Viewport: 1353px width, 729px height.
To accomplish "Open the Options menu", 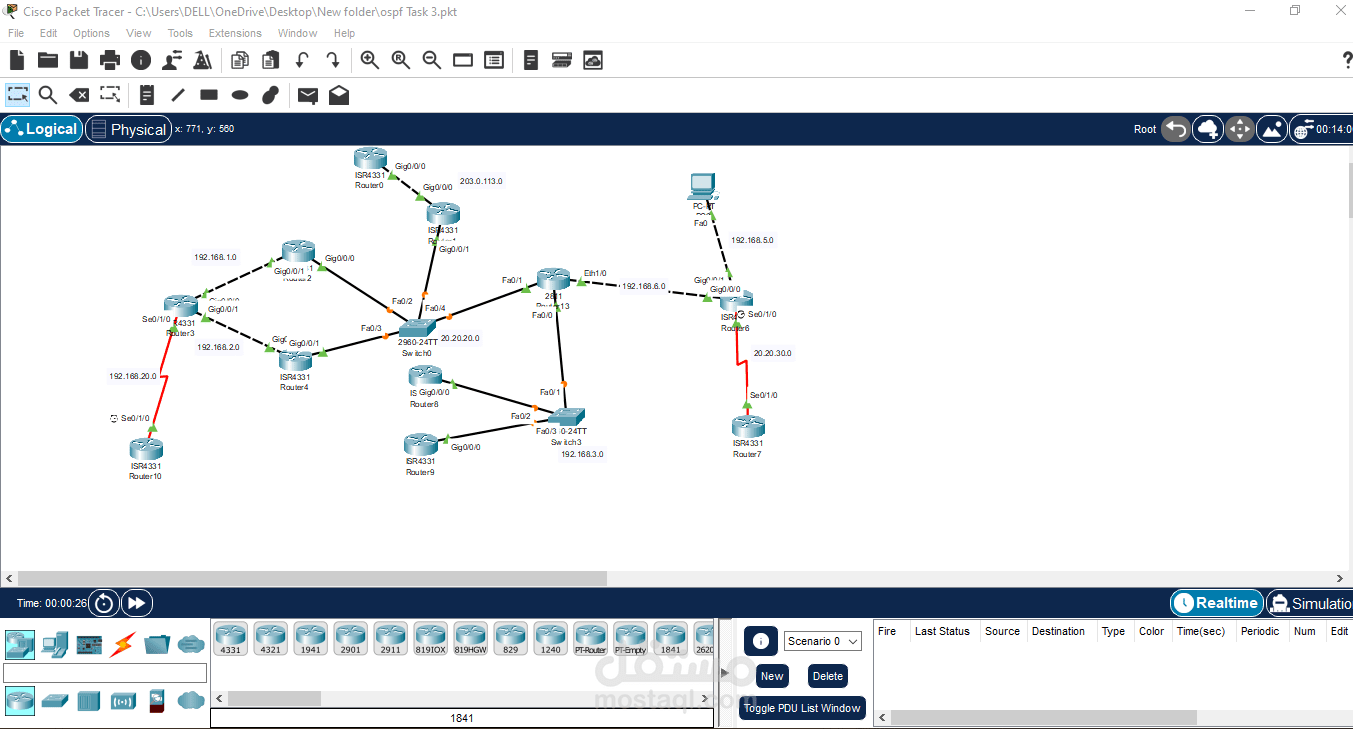I will tap(91, 33).
